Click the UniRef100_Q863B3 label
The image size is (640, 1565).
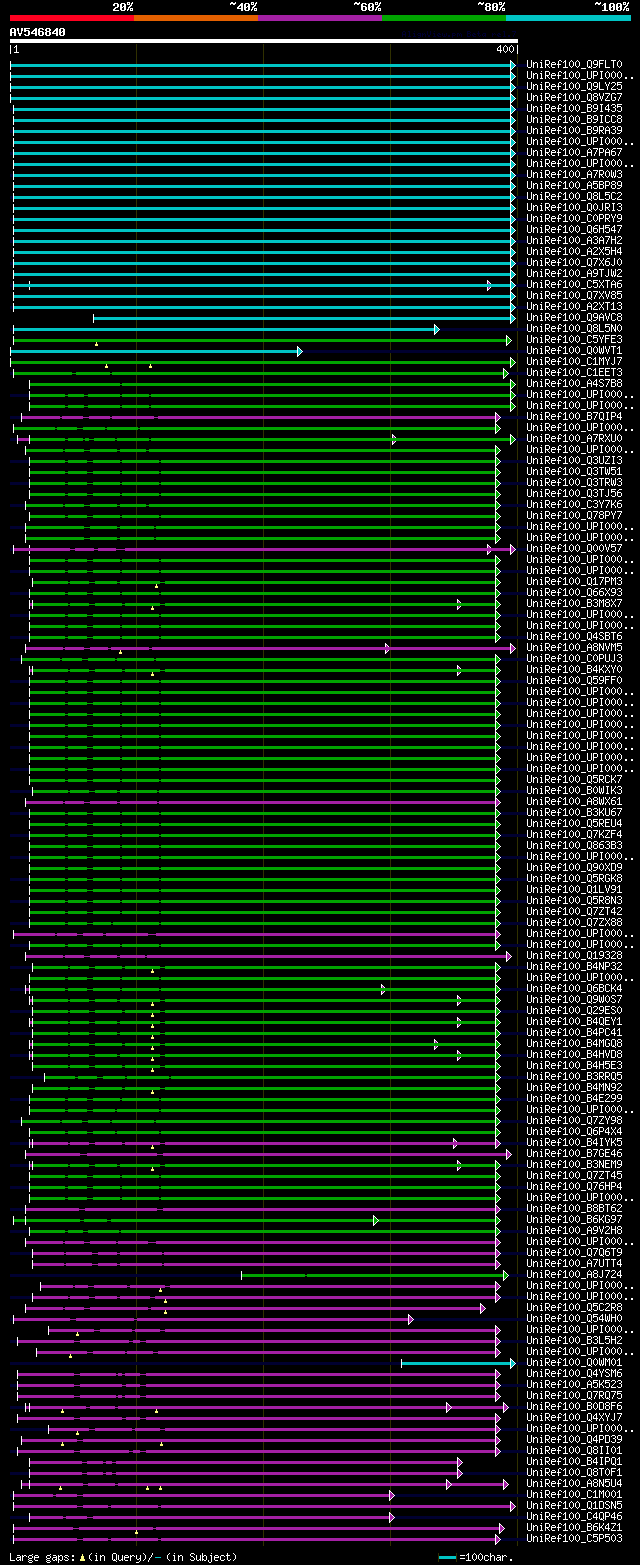point(574,846)
